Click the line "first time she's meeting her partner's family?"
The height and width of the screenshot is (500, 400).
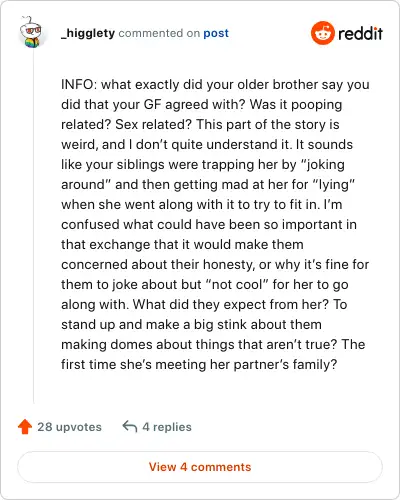click(199, 364)
